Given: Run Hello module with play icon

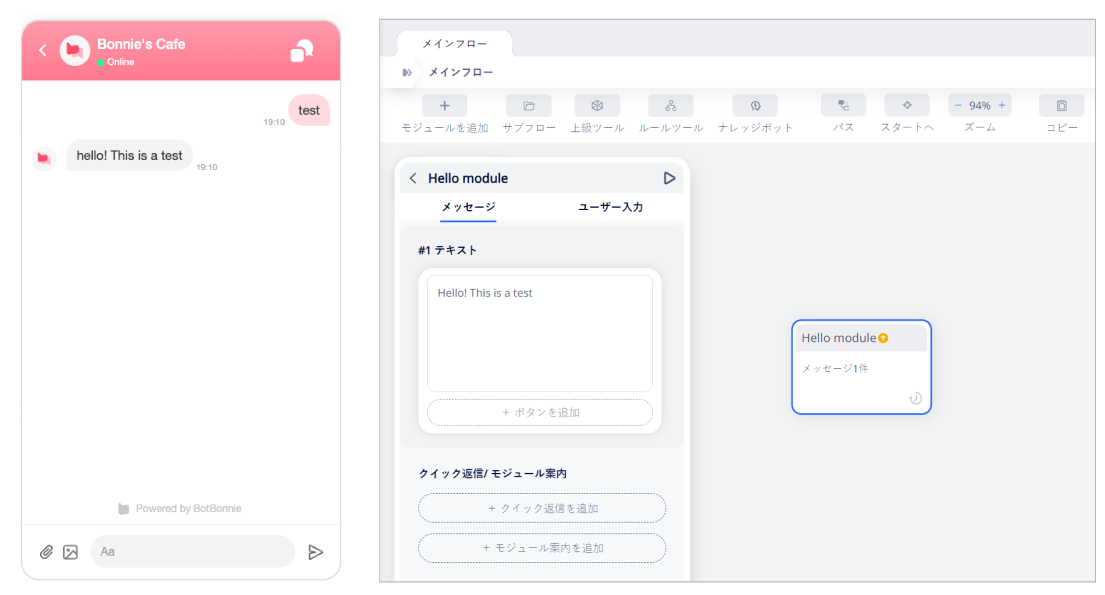Looking at the screenshot, I should coord(669,178).
